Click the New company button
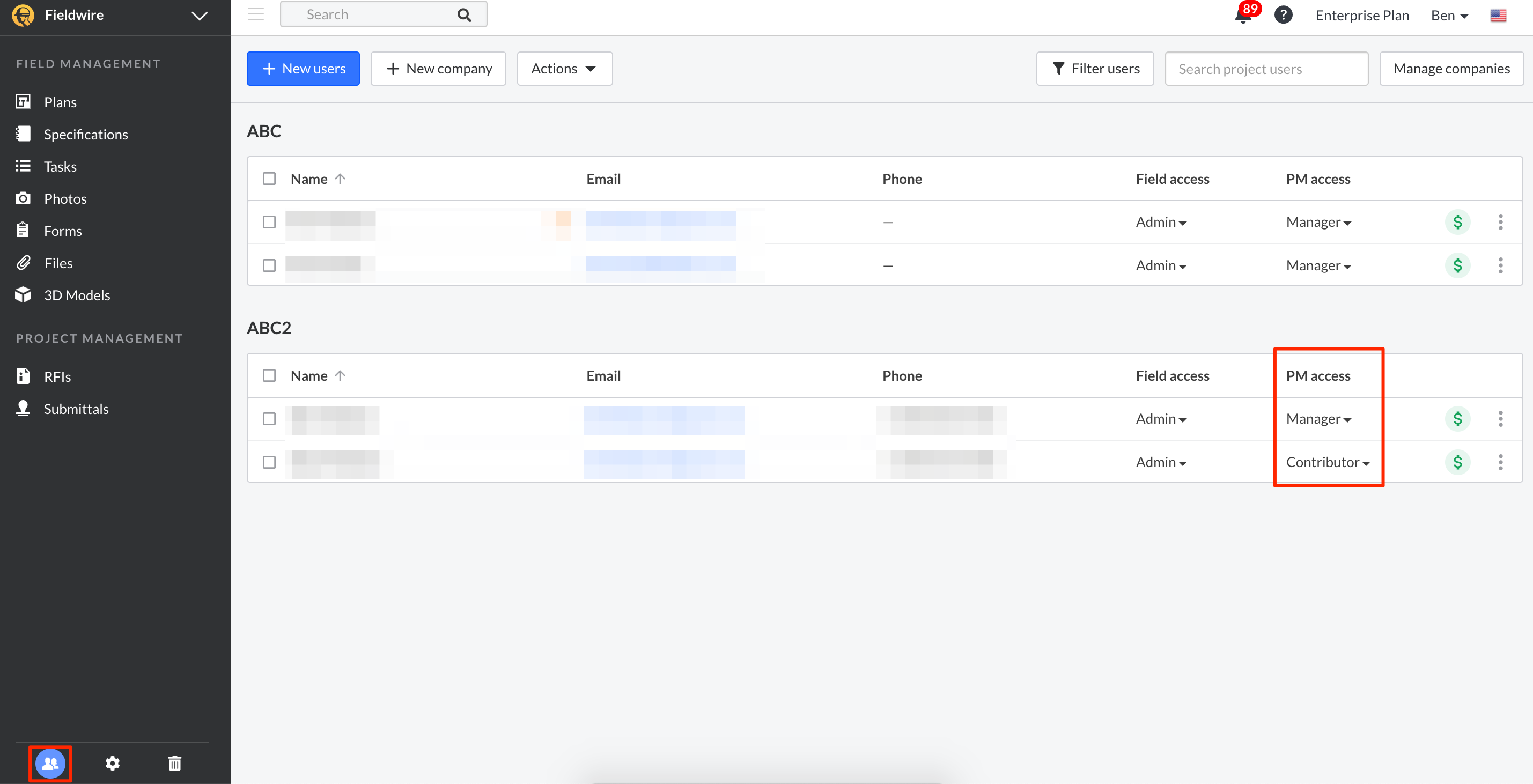This screenshot has width=1533, height=784. click(x=438, y=69)
